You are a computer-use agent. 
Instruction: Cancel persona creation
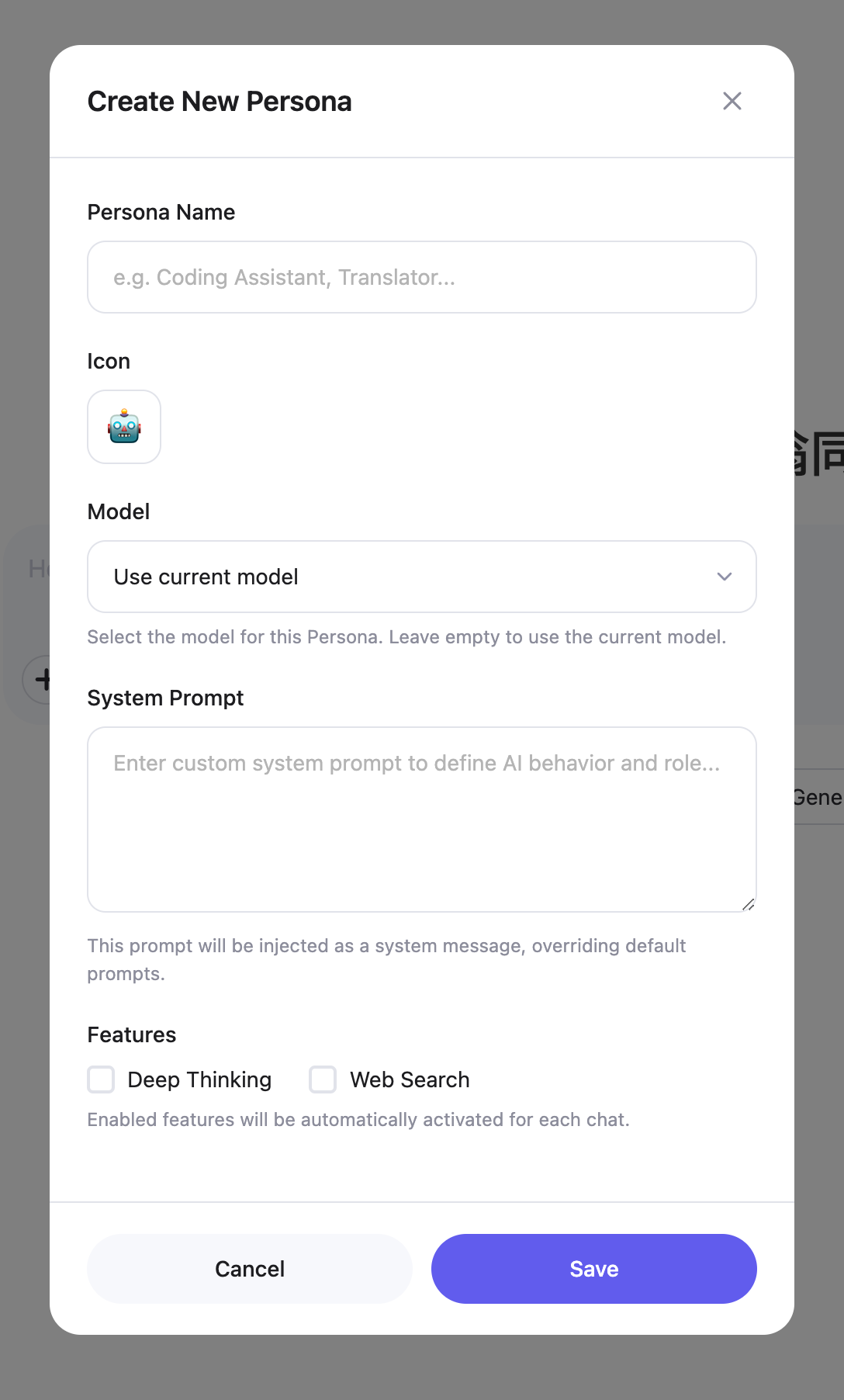click(x=249, y=1268)
